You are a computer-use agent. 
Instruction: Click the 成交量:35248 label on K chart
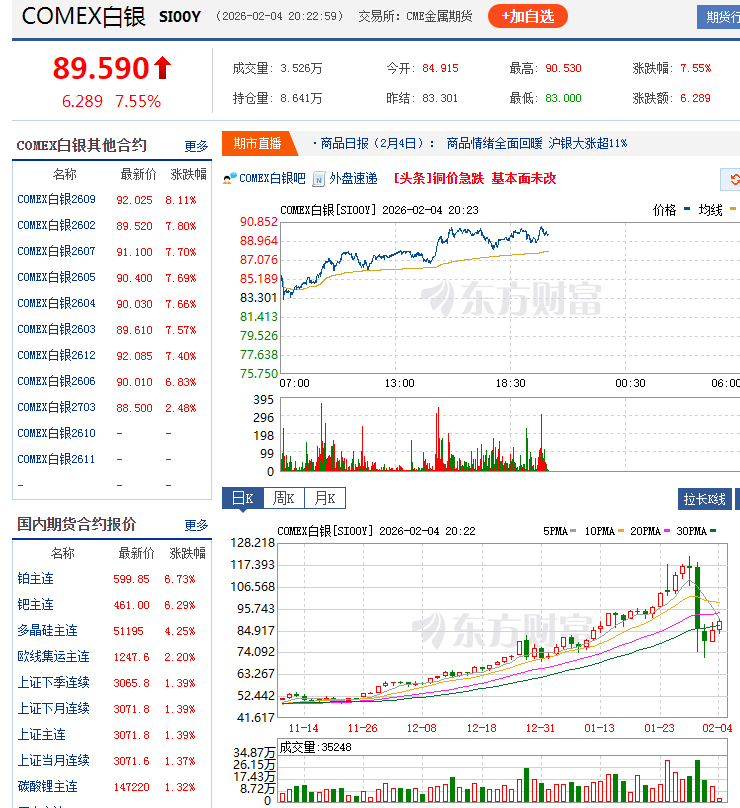pyautogui.click(x=315, y=747)
